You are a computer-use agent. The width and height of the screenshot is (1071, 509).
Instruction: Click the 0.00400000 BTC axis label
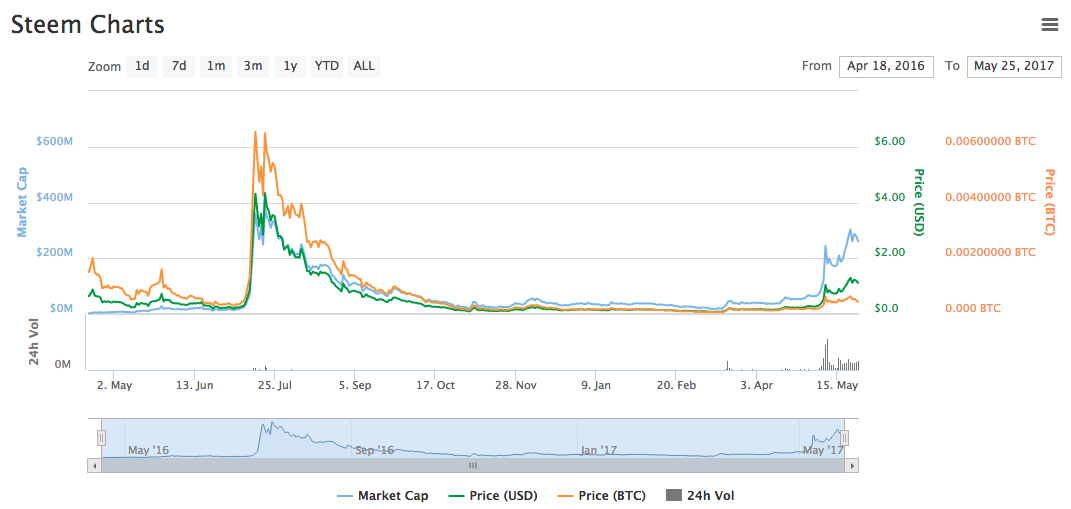(x=990, y=197)
